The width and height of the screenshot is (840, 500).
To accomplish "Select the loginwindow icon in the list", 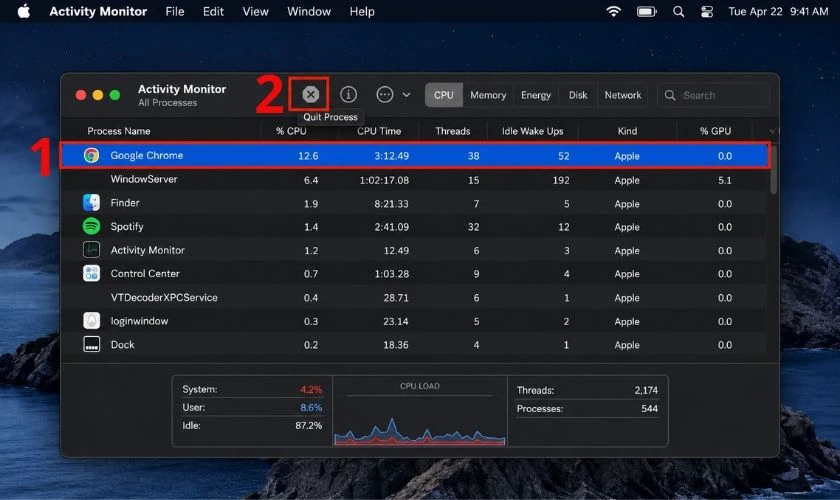I will 91,320.
